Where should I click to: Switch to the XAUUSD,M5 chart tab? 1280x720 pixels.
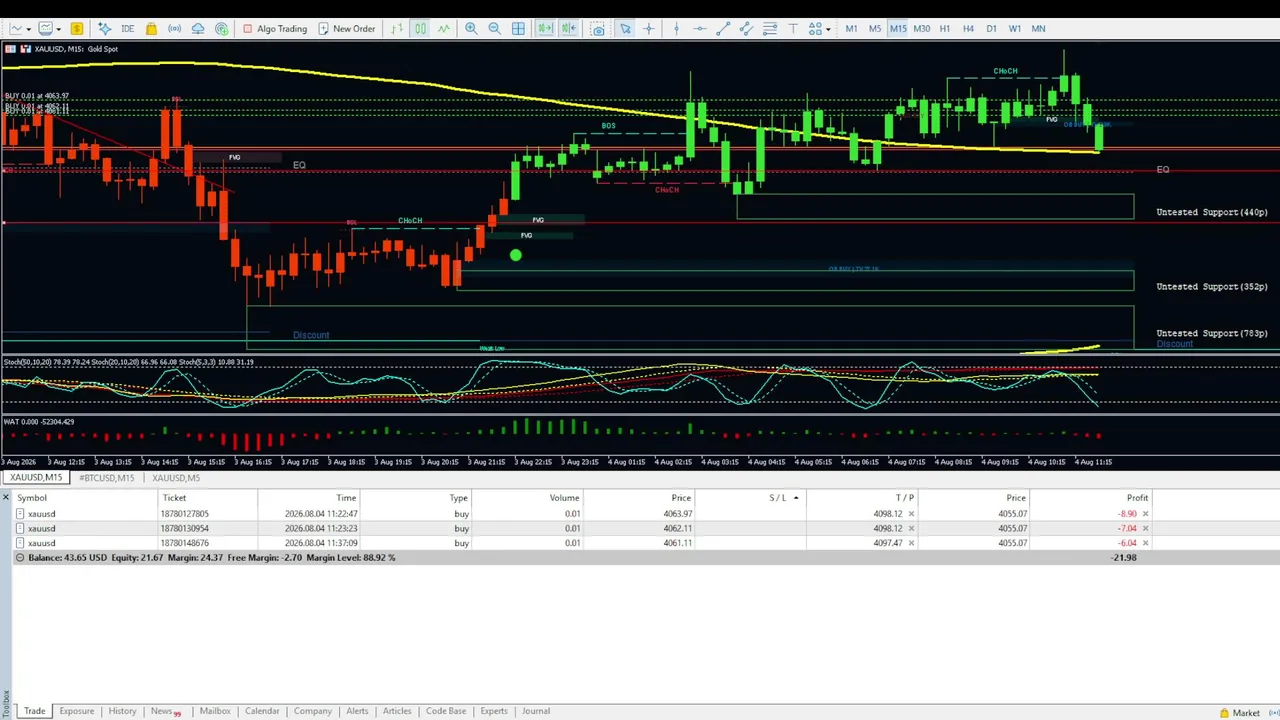176,478
